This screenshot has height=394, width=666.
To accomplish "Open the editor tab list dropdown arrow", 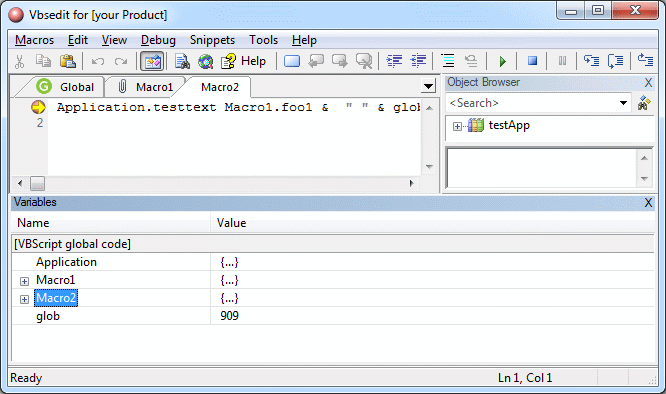I will [x=428, y=86].
